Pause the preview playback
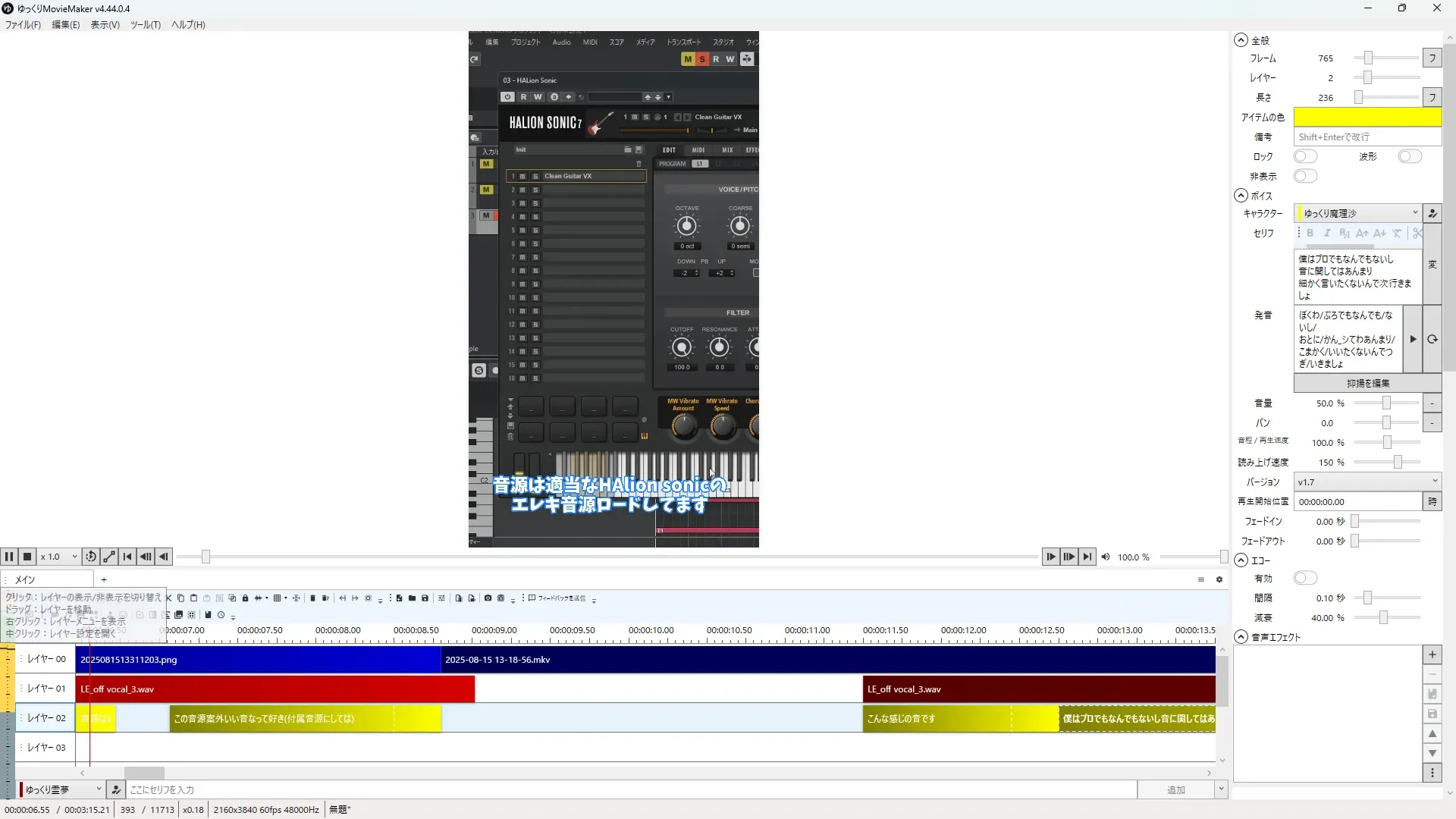Viewport: 1456px width, 819px height. (9, 557)
